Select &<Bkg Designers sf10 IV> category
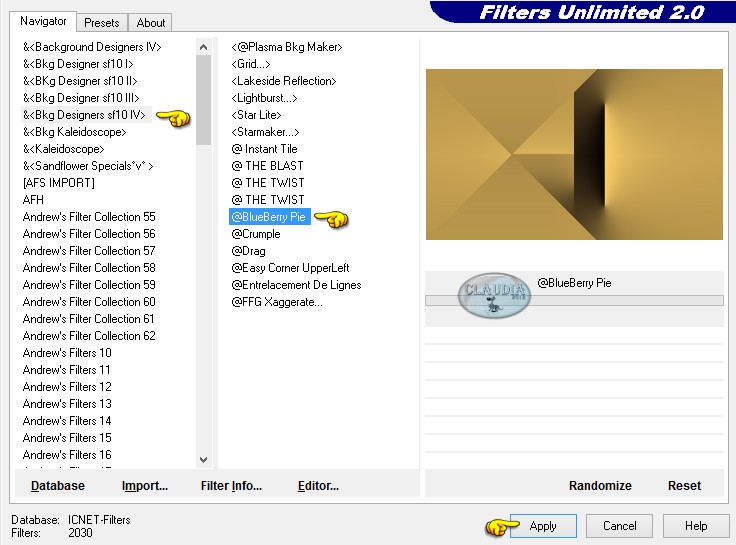This screenshot has width=736, height=545. tap(84, 115)
